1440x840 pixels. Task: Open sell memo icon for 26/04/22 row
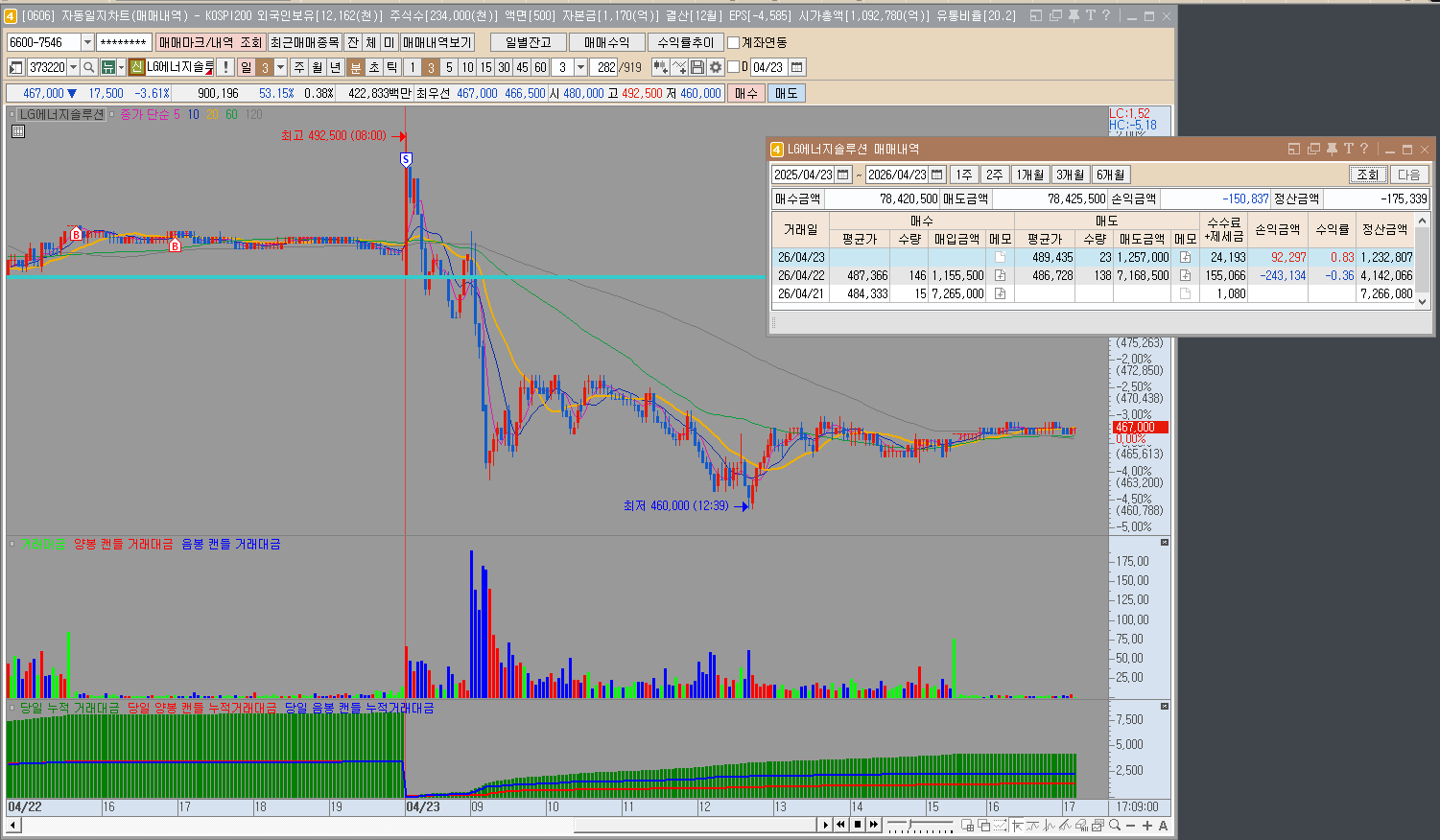tap(1185, 275)
